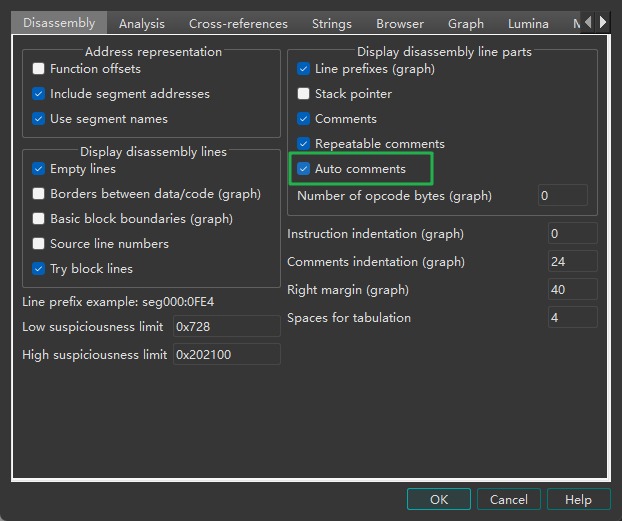This screenshot has height=521, width=622.
Task: Toggle the Stack pointer checkbox
Action: click(x=304, y=94)
